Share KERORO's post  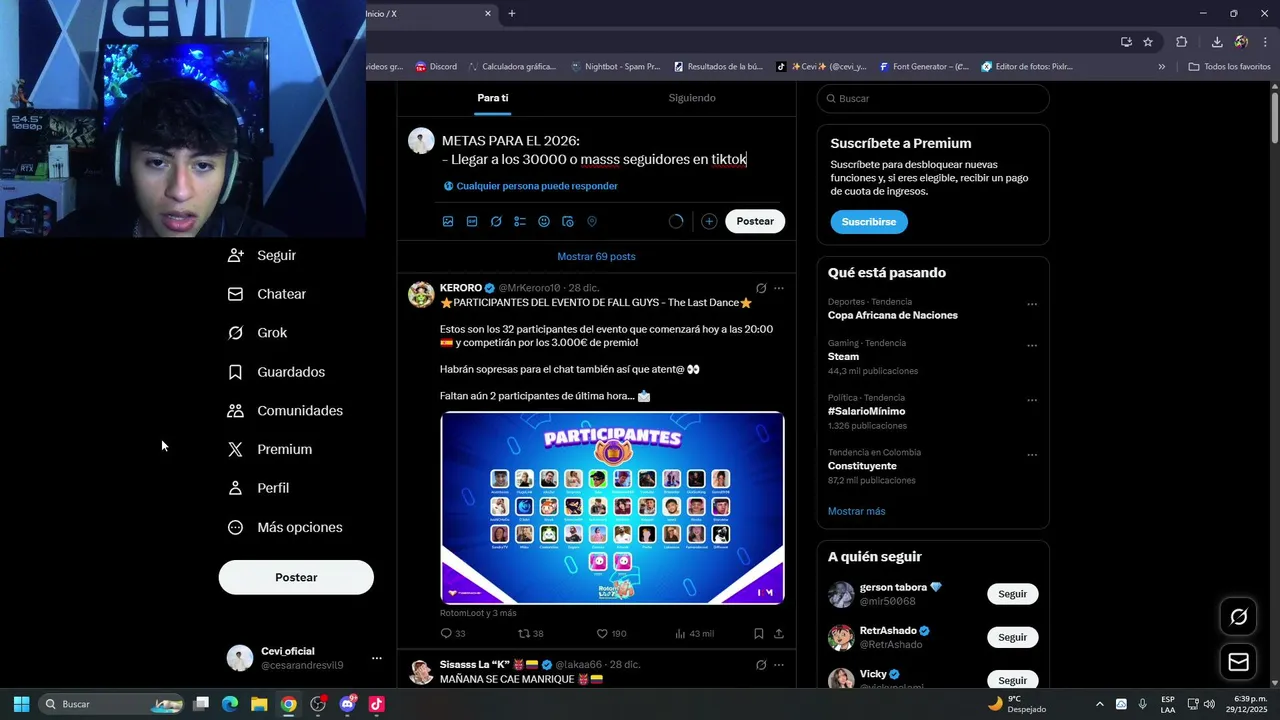pyautogui.click(x=779, y=633)
